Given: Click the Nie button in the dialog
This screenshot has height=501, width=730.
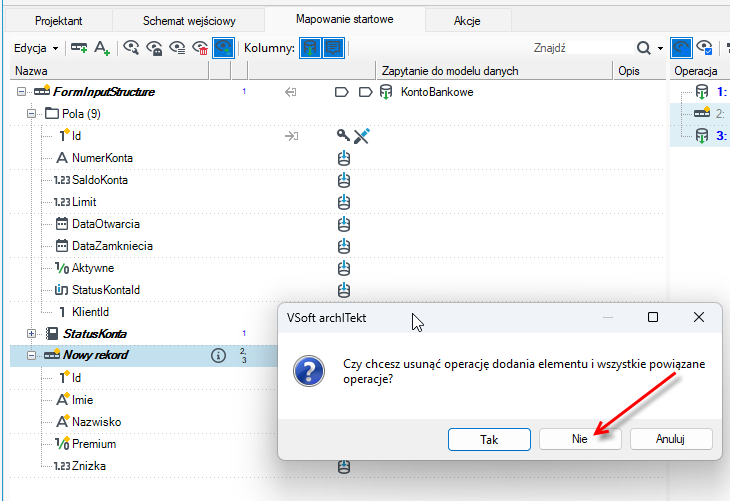Looking at the screenshot, I should pyautogui.click(x=580, y=439).
